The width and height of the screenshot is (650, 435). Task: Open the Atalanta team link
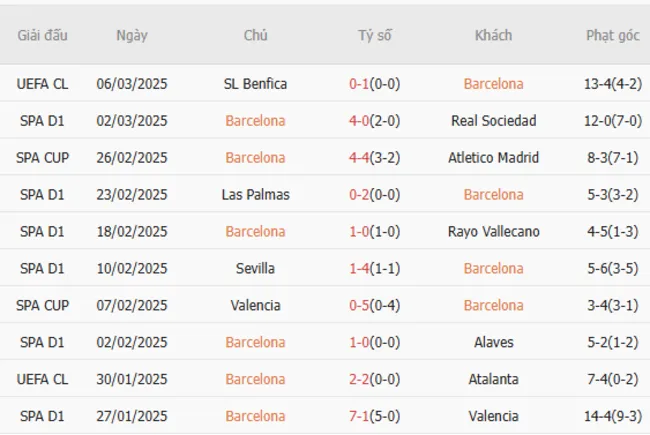pyautogui.click(x=493, y=380)
